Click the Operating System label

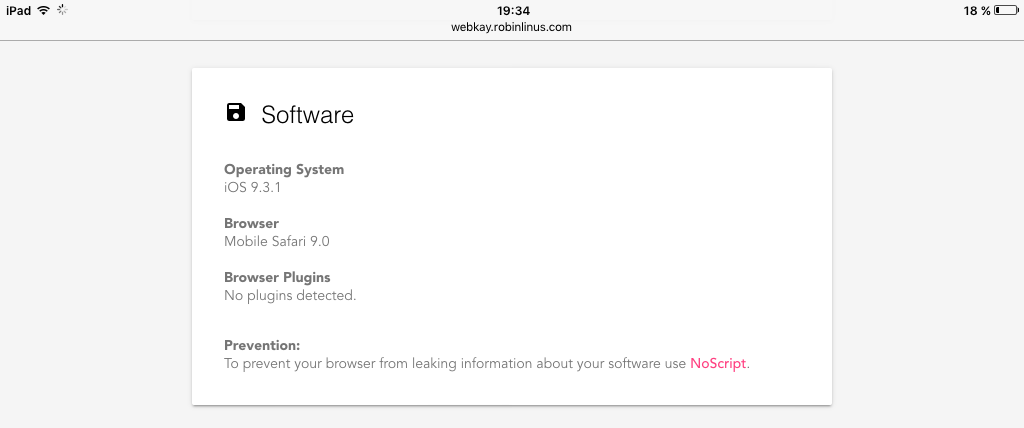pos(284,170)
